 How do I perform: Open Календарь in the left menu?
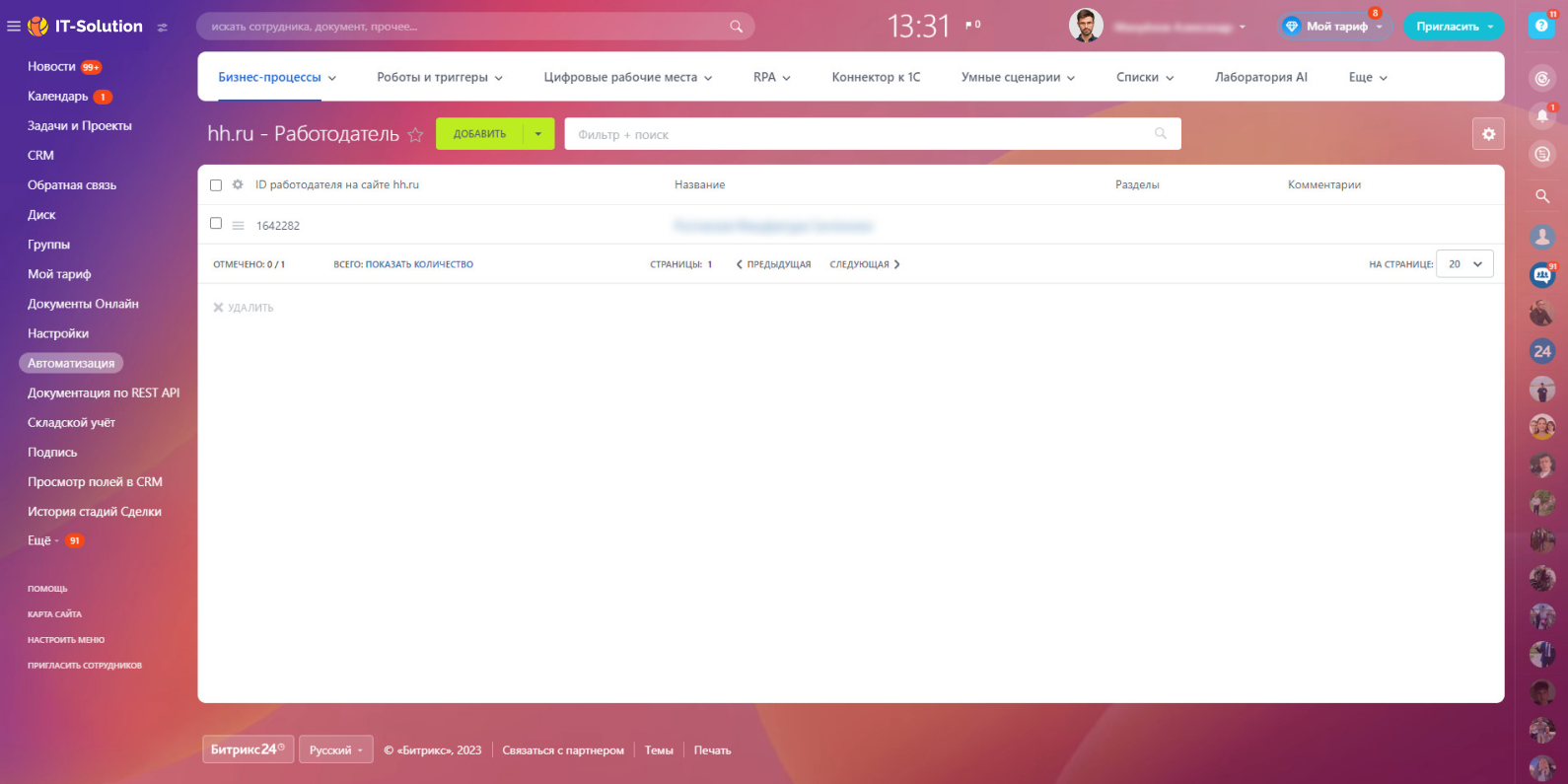click(57, 97)
